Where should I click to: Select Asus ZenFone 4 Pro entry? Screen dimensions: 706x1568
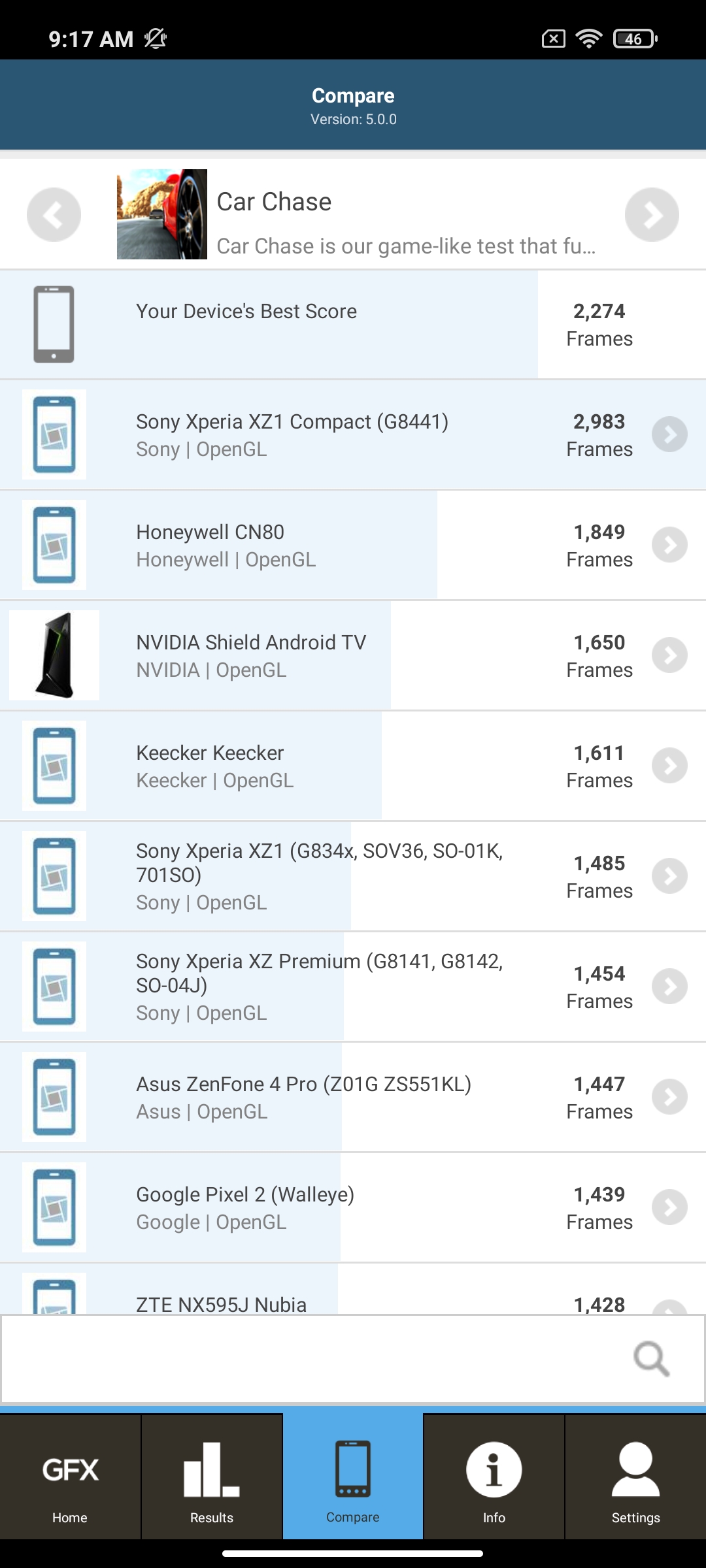pyautogui.click(x=303, y=1097)
